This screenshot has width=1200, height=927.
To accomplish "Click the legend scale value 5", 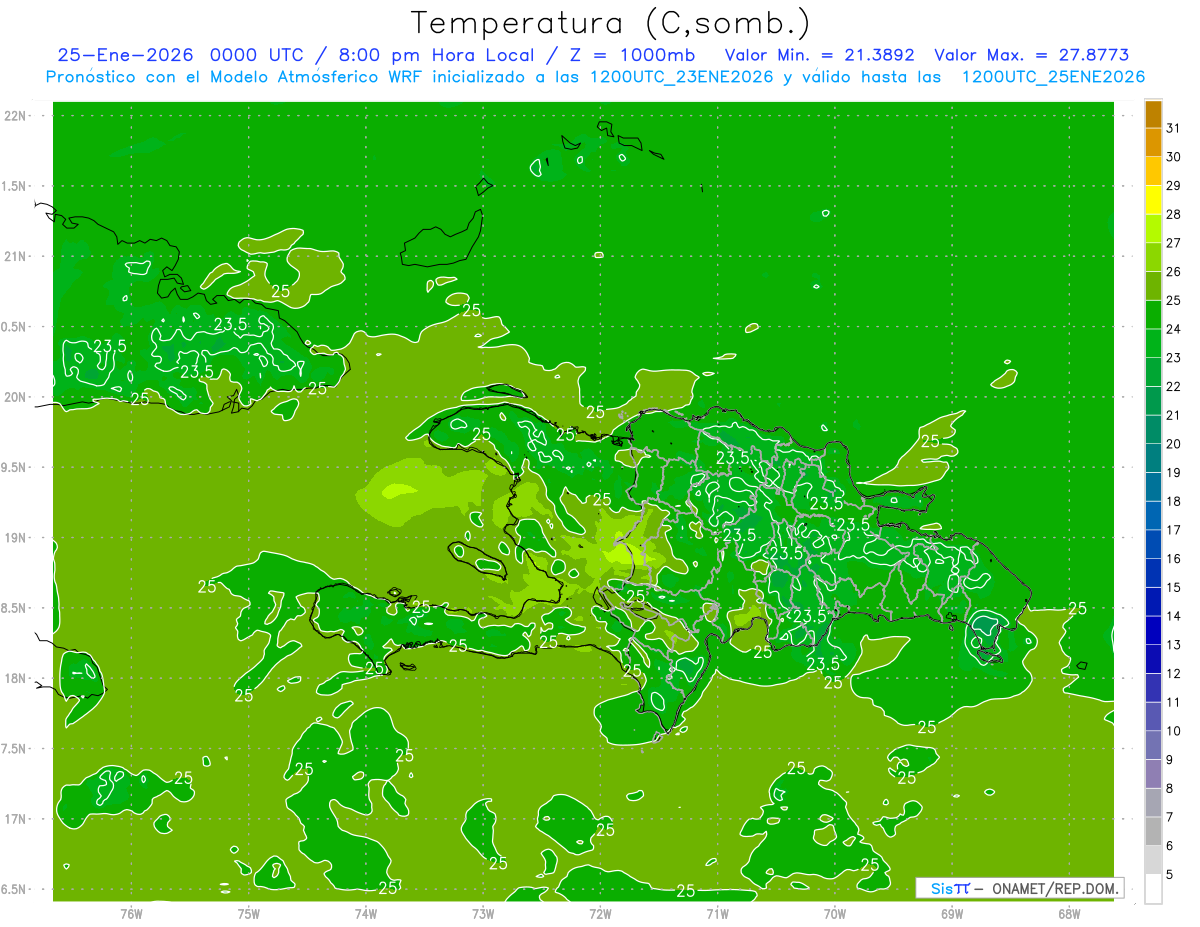I will 1171,875.
